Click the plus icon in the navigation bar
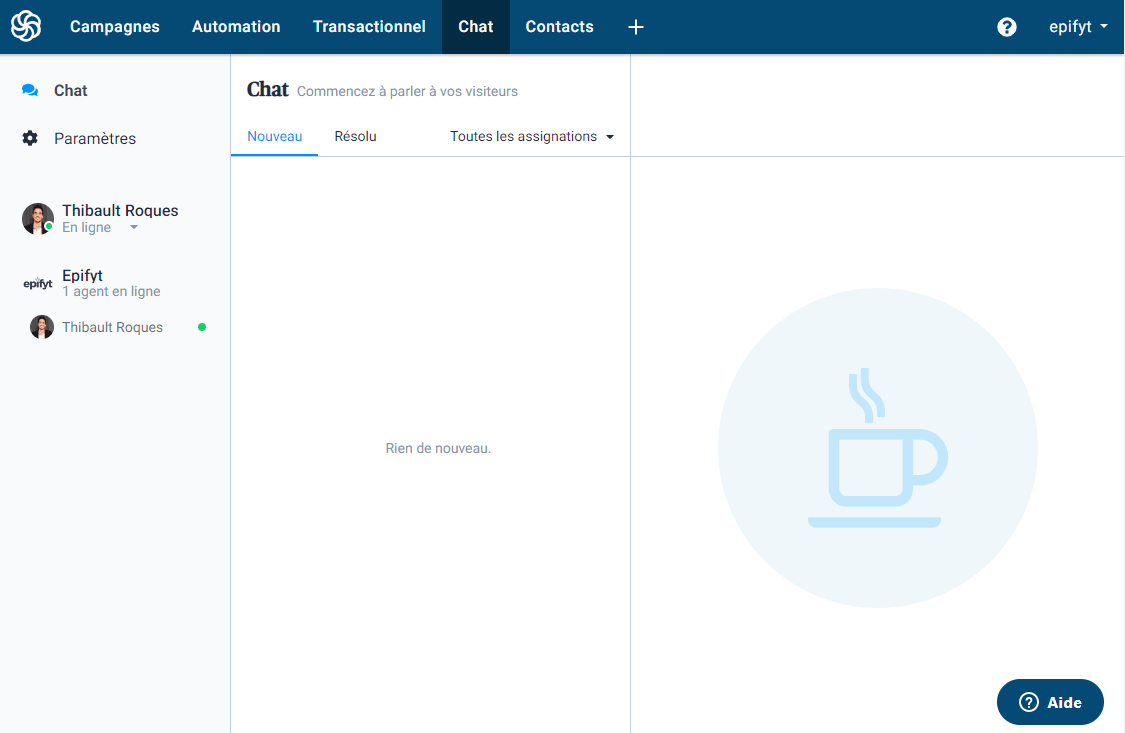Screen dimensions: 1125x733 click(x=635, y=27)
